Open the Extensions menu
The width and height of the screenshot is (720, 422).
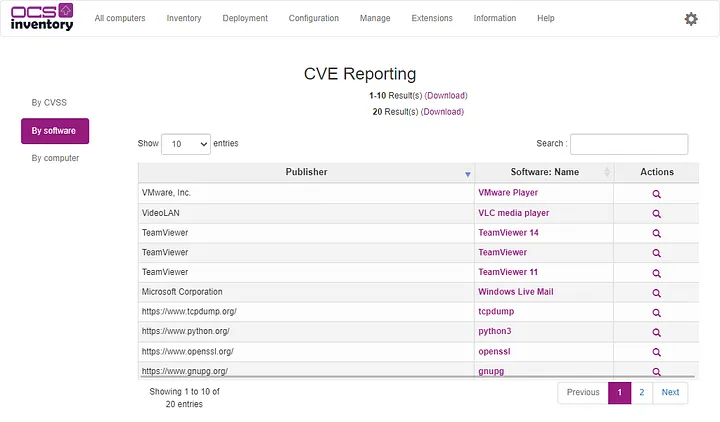tap(432, 18)
